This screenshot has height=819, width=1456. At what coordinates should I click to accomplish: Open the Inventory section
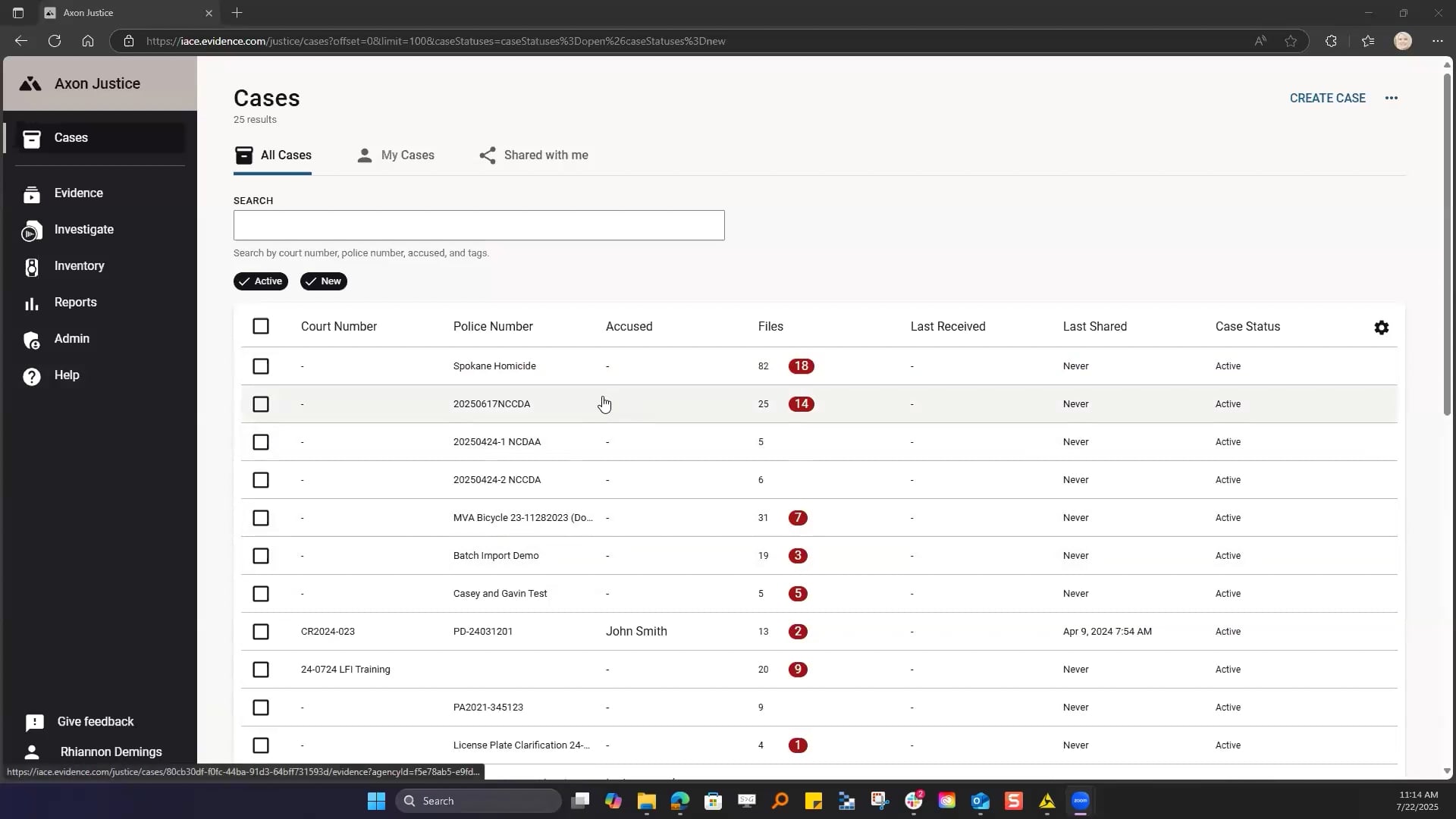[78, 265]
